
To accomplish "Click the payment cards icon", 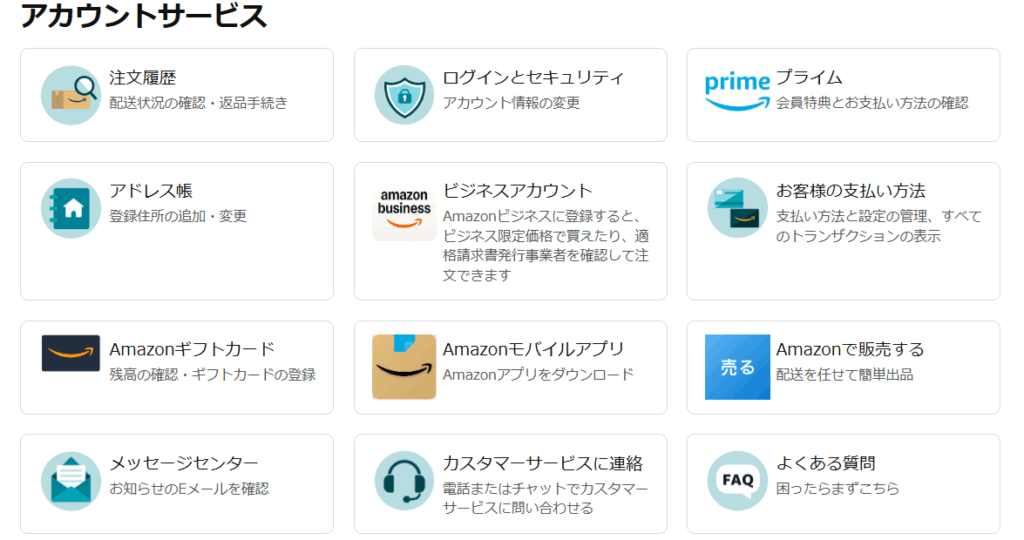I will click(737, 208).
